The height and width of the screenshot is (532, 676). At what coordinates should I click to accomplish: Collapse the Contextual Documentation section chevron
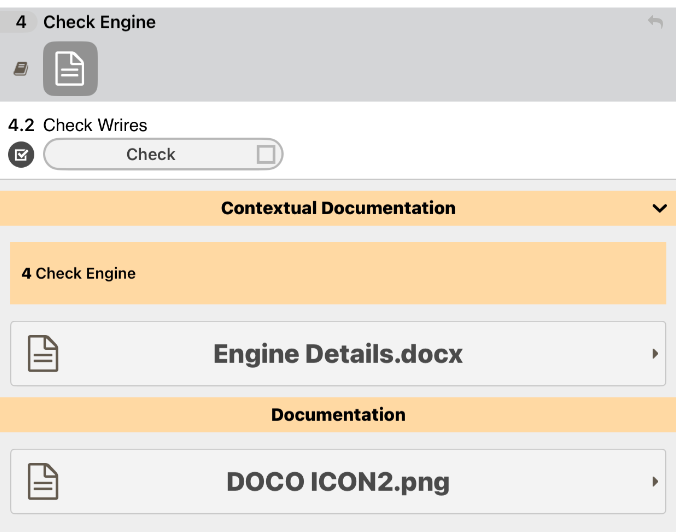click(x=660, y=208)
